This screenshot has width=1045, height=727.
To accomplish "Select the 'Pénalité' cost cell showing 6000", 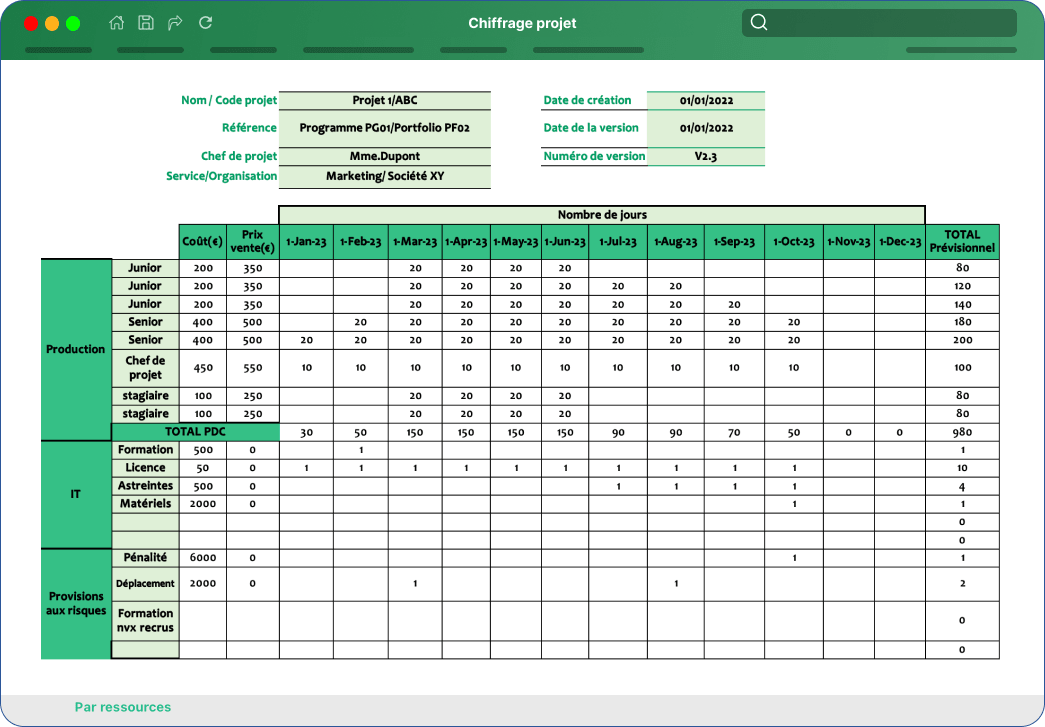I will point(202,557).
